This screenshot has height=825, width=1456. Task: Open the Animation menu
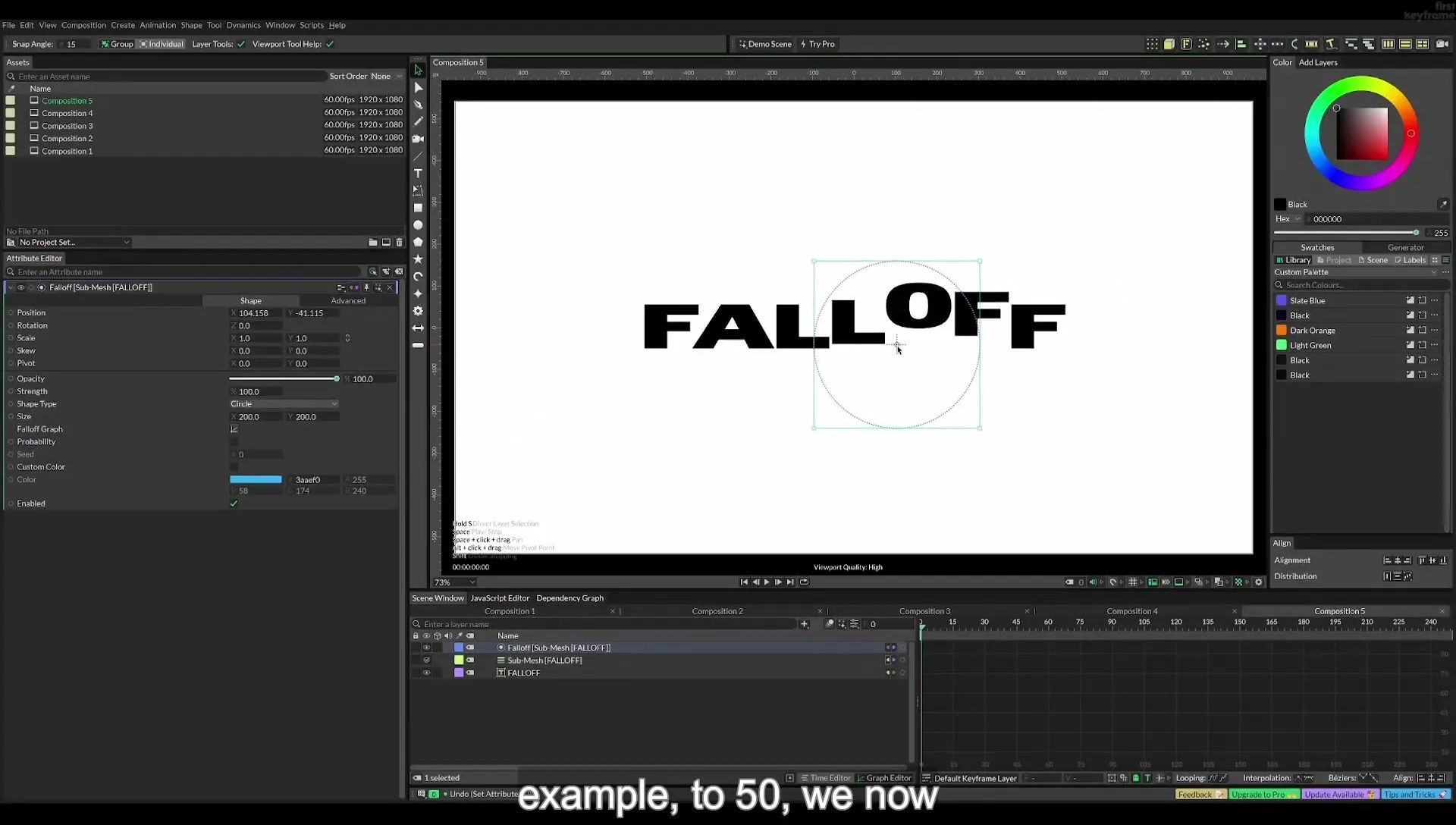(x=157, y=25)
